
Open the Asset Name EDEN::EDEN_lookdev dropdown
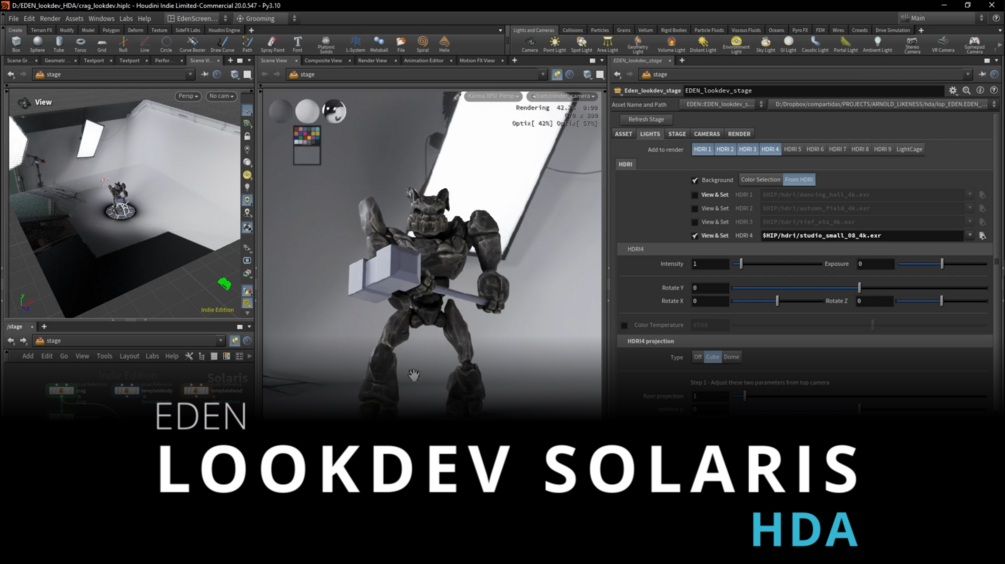pyautogui.click(x=722, y=104)
